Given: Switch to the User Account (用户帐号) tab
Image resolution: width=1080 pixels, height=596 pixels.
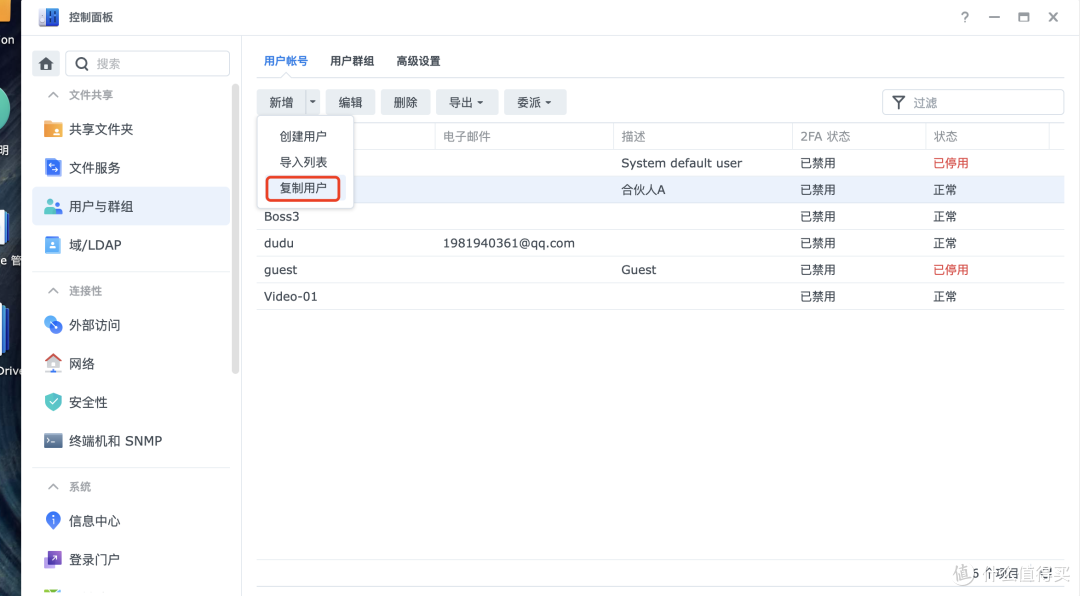Looking at the screenshot, I should point(286,61).
